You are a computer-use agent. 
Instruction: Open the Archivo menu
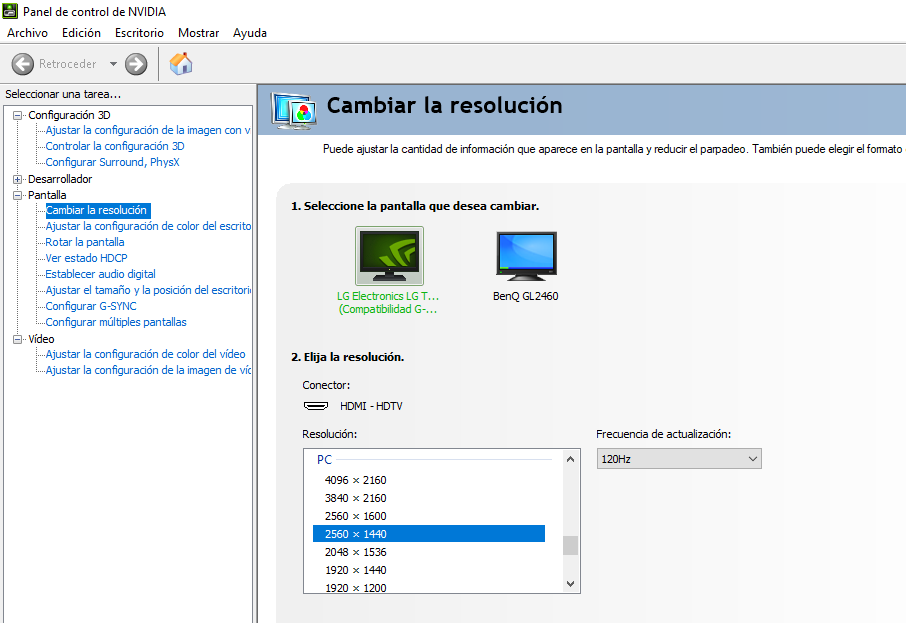pyautogui.click(x=27, y=33)
